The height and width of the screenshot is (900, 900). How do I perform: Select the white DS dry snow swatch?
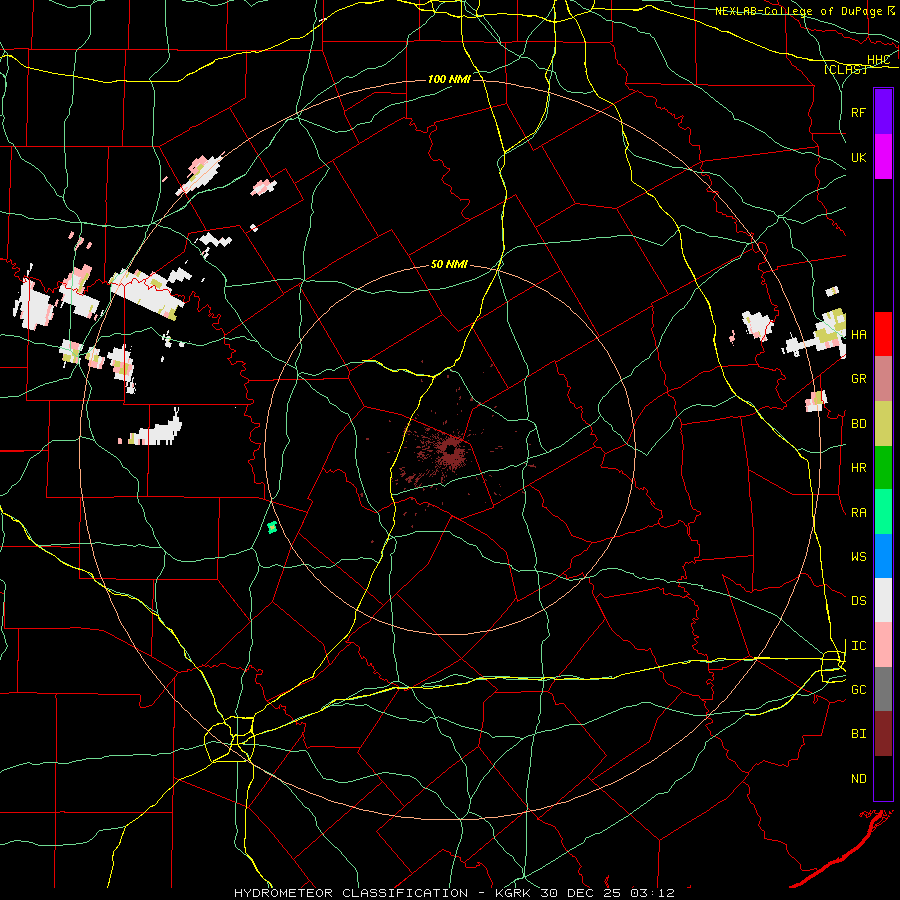pos(883,600)
